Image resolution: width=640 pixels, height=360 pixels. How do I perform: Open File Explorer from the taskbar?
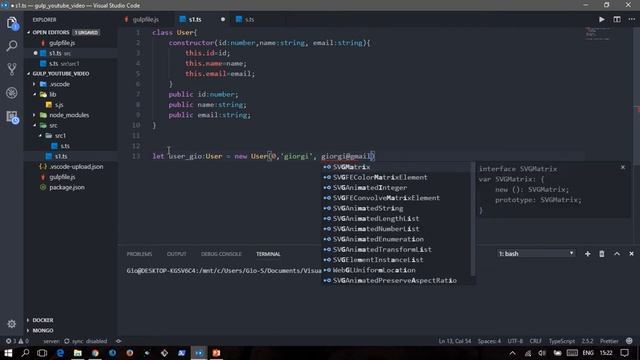tap(78, 353)
